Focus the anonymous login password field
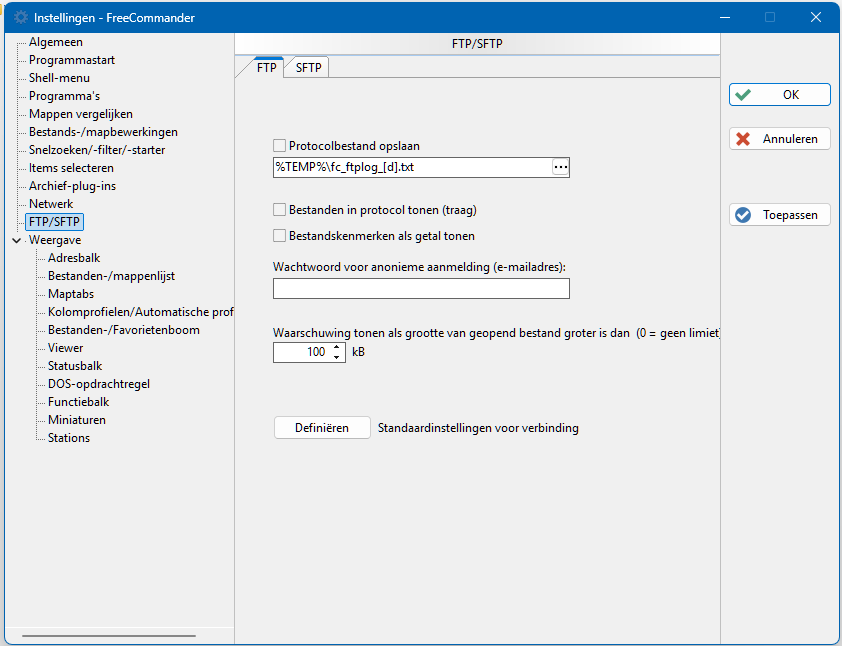This screenshot has width=842, height=646. click(421, 288)
